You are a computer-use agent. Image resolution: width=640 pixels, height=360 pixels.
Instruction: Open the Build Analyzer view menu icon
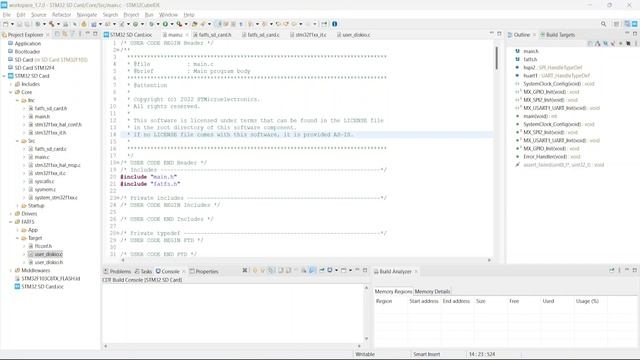tap(619, 270)
